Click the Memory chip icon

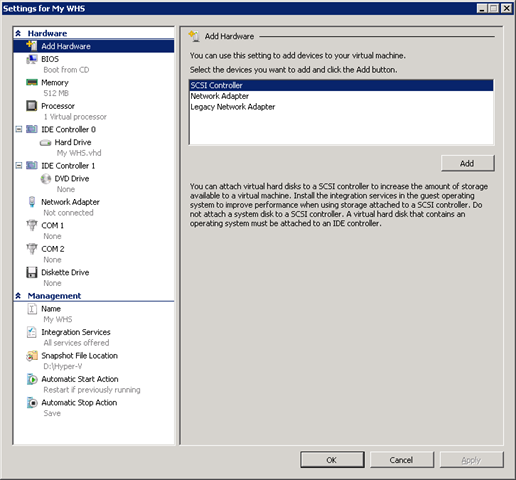click(32, 82)
